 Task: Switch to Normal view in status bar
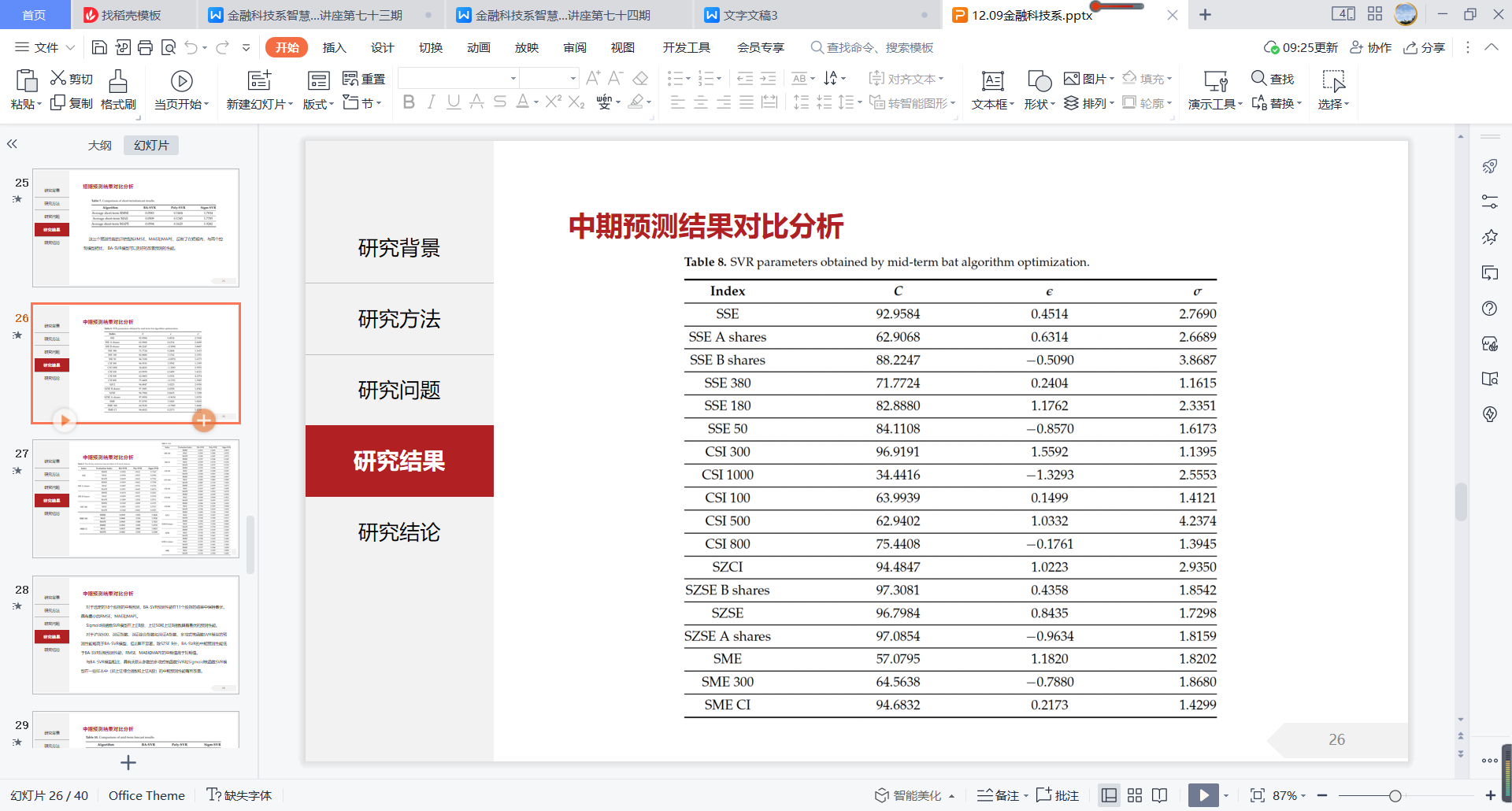tap(1109, 795)
